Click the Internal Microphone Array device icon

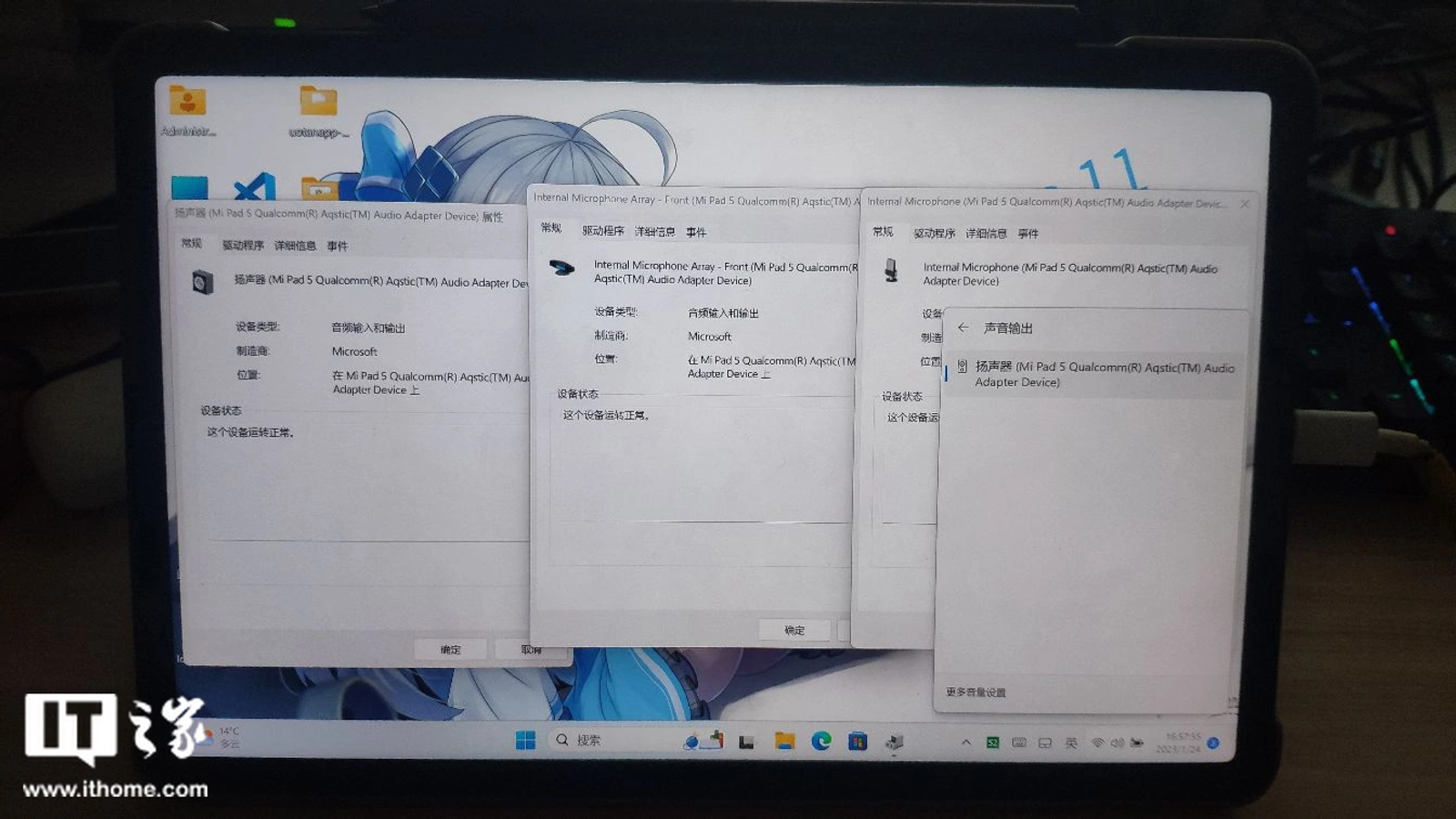562,268
